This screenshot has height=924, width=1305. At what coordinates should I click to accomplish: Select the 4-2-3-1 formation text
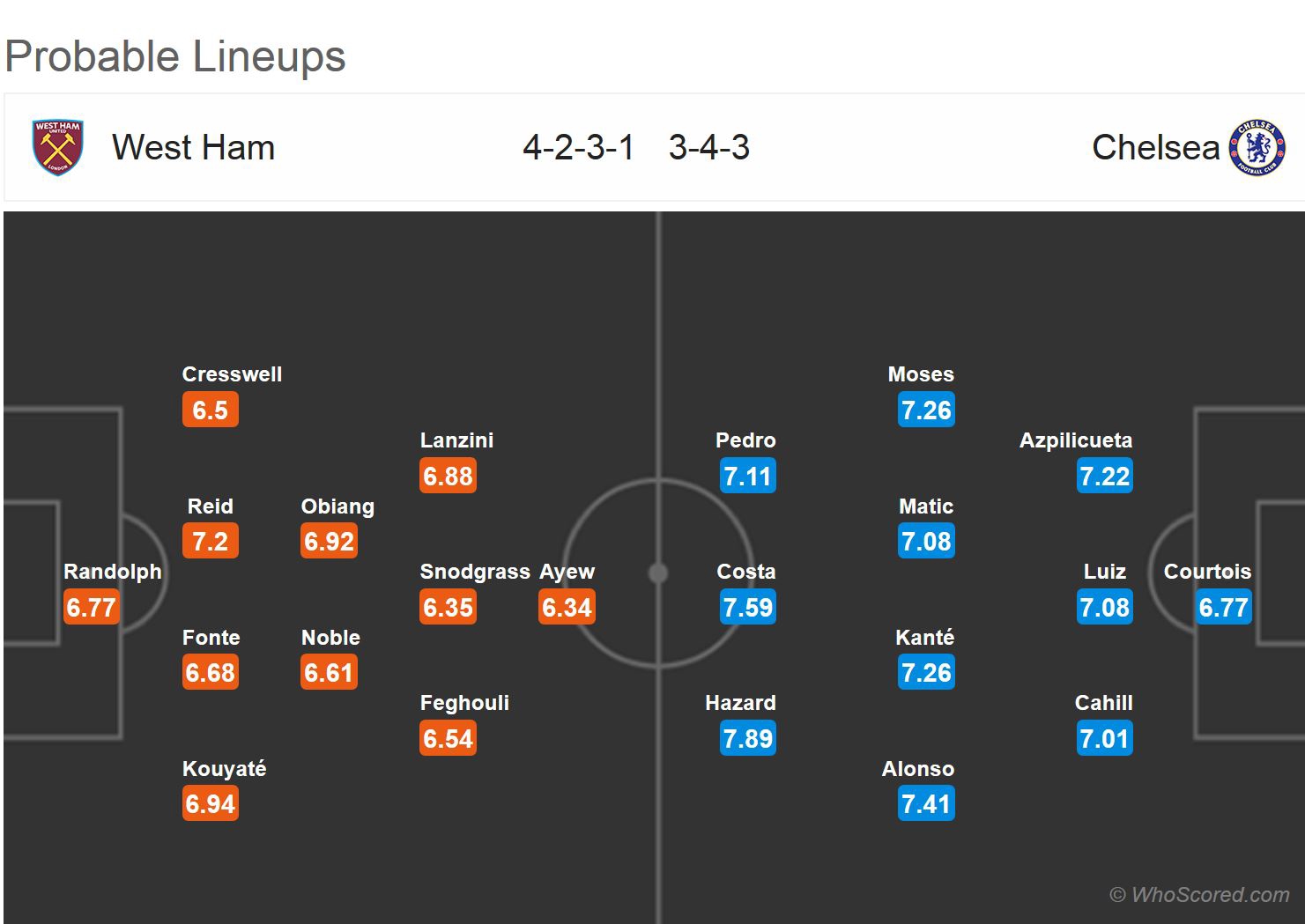coord(578,147)
